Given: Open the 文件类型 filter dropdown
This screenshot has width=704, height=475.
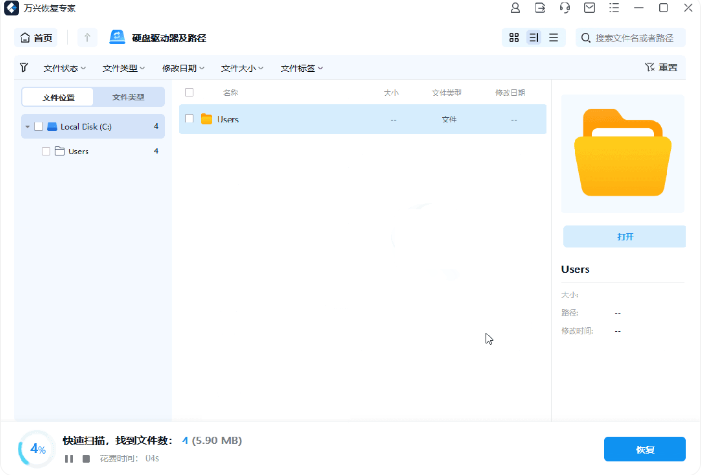Looking at the screenshot, I should click(x=123, y=68).
